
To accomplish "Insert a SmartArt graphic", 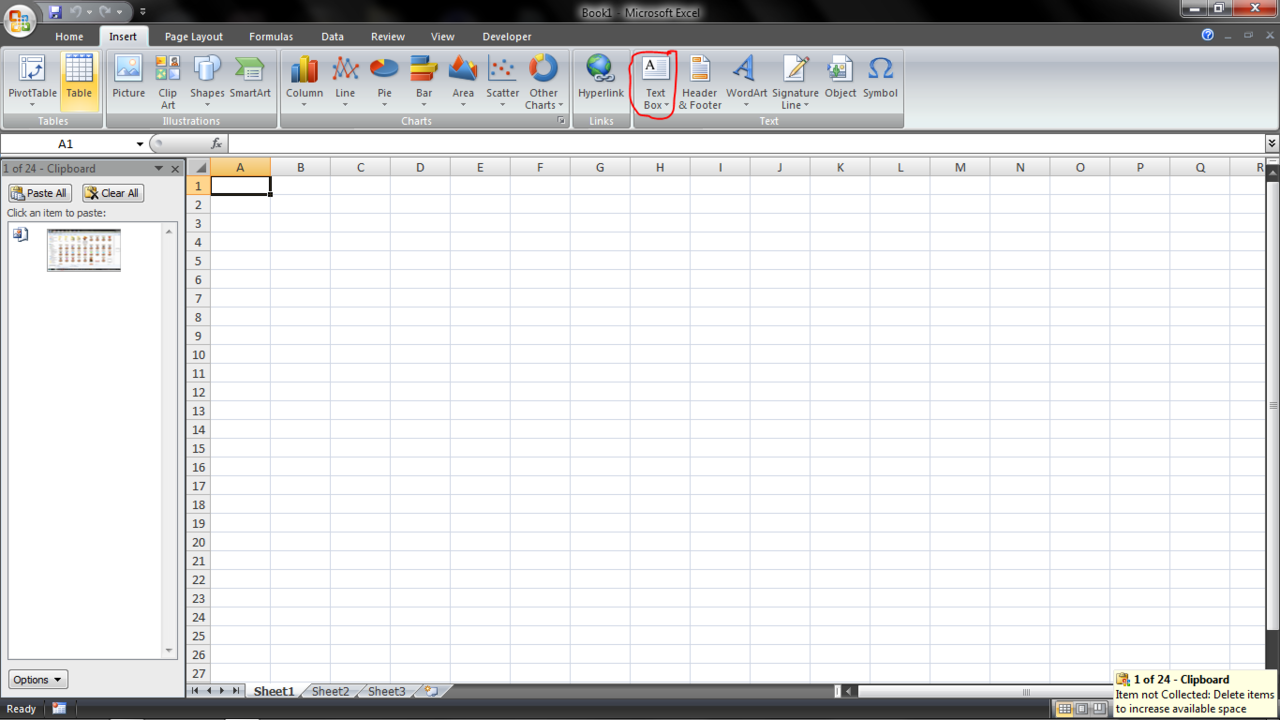I will click(x=250, y=78).
